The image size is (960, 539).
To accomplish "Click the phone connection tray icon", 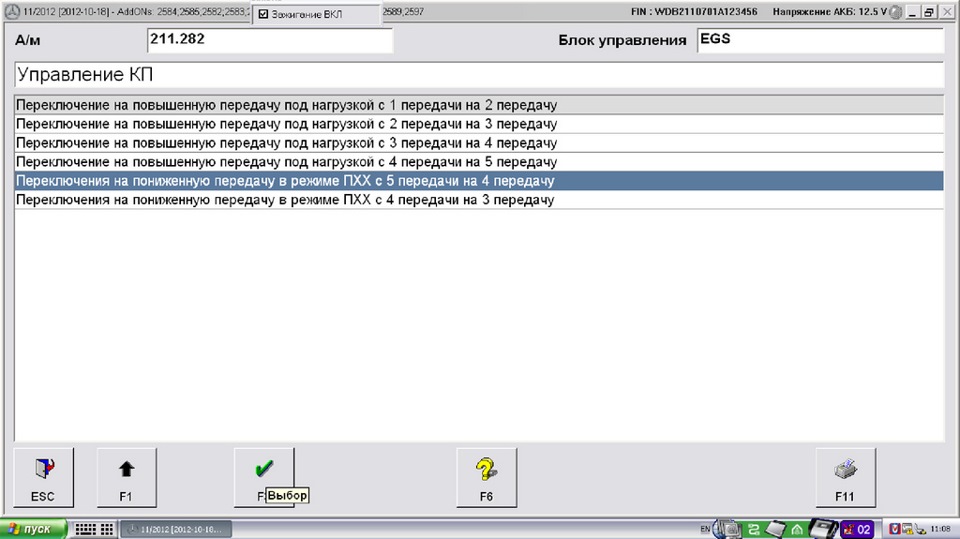I will click(920, 529).
